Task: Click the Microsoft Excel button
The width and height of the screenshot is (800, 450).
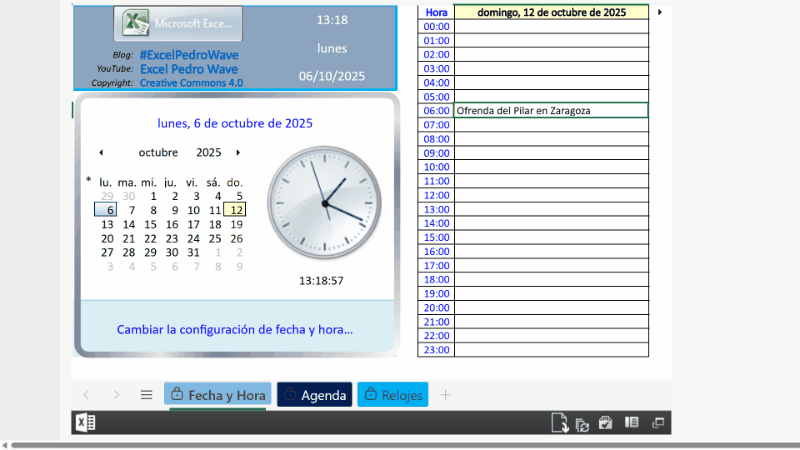Action: pos(178,23)
